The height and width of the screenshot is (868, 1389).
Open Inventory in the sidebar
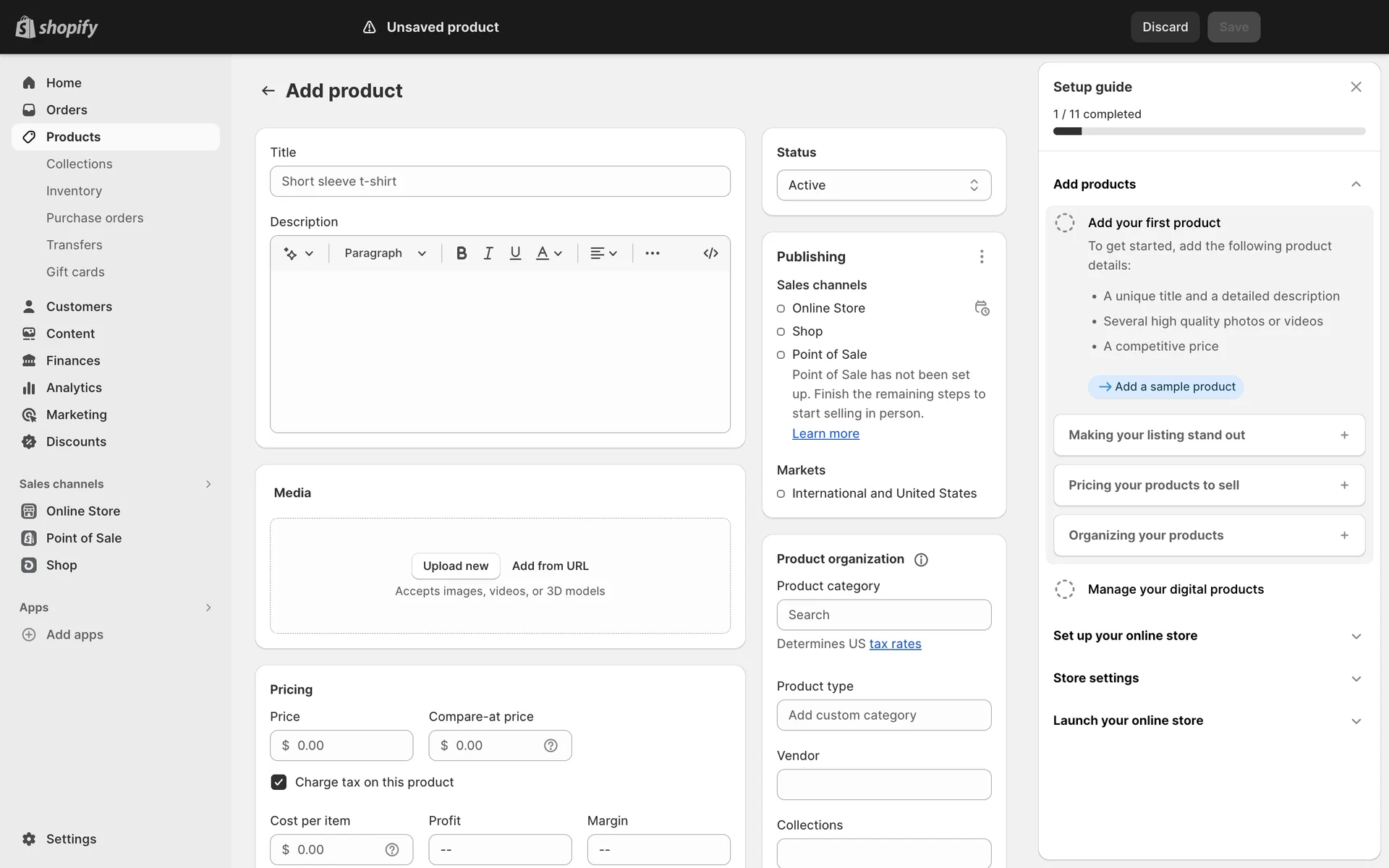pos(74,191)
